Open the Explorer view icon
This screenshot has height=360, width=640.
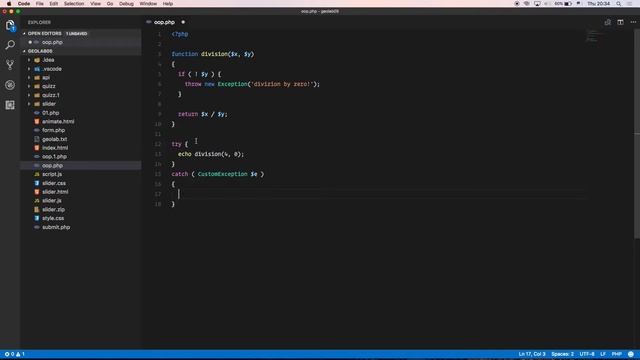pos(10,25)
